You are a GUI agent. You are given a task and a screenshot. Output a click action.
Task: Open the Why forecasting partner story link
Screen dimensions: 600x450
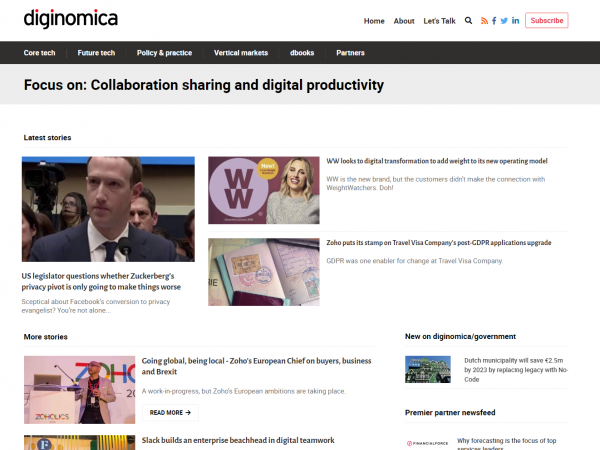[x=507, y=444]
